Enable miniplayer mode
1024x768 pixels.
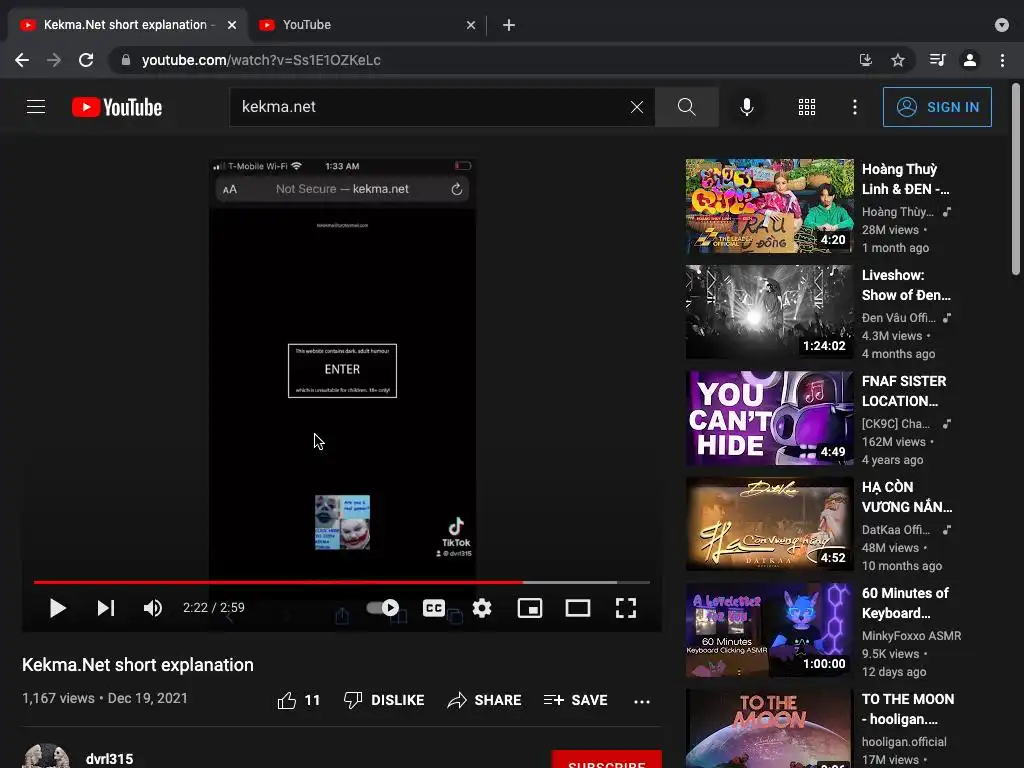click(530, 608)
